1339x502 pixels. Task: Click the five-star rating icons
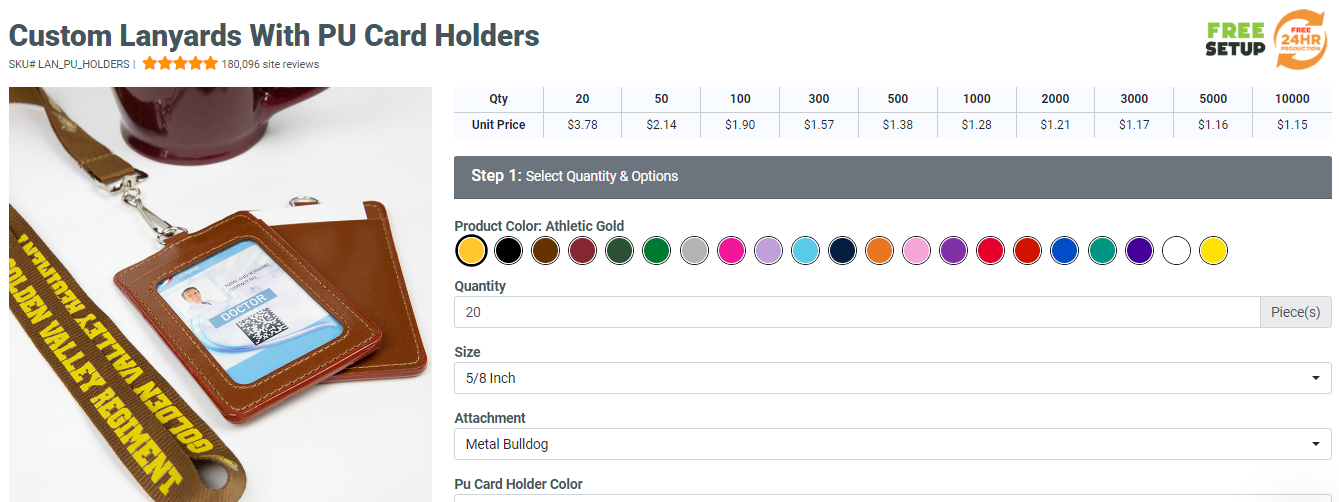[x=180, y=64]
